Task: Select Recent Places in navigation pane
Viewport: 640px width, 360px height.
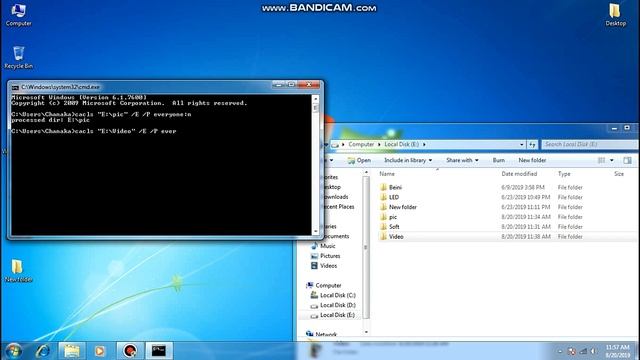Action: [338, 207]
